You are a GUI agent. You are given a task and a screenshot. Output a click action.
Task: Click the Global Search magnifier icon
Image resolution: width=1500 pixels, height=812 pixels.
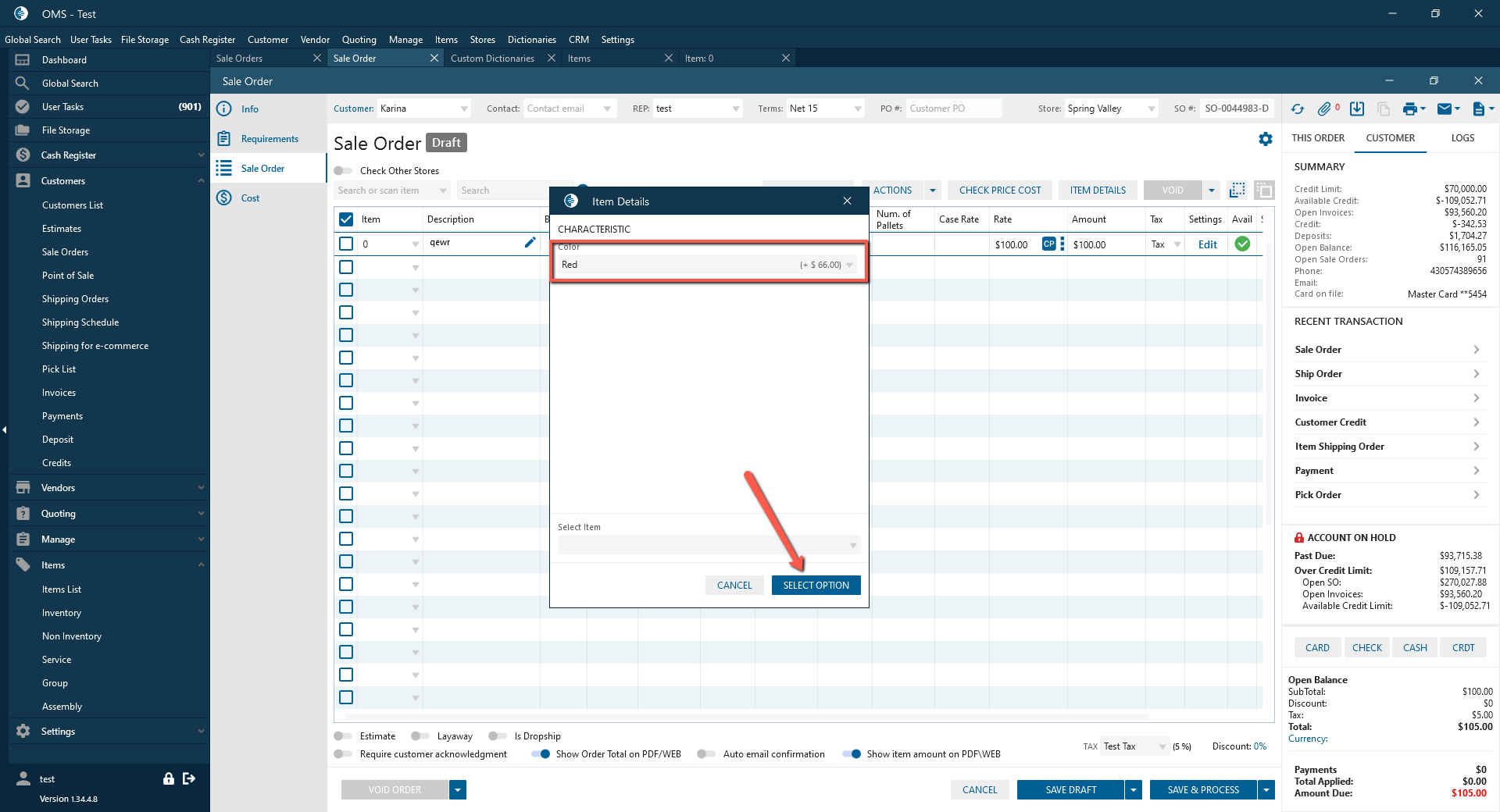pyautogui.click(x=23, y=84)
